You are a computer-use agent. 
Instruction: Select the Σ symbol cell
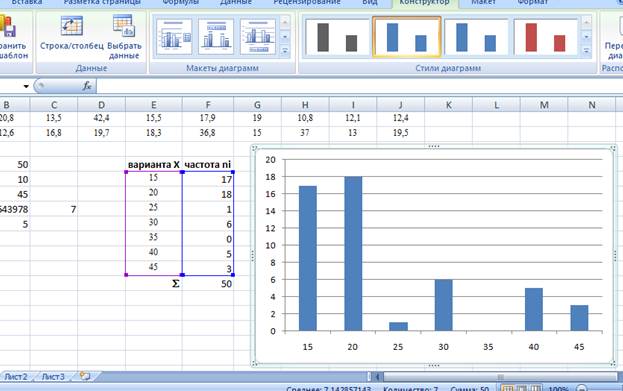(x=153, y=283)
